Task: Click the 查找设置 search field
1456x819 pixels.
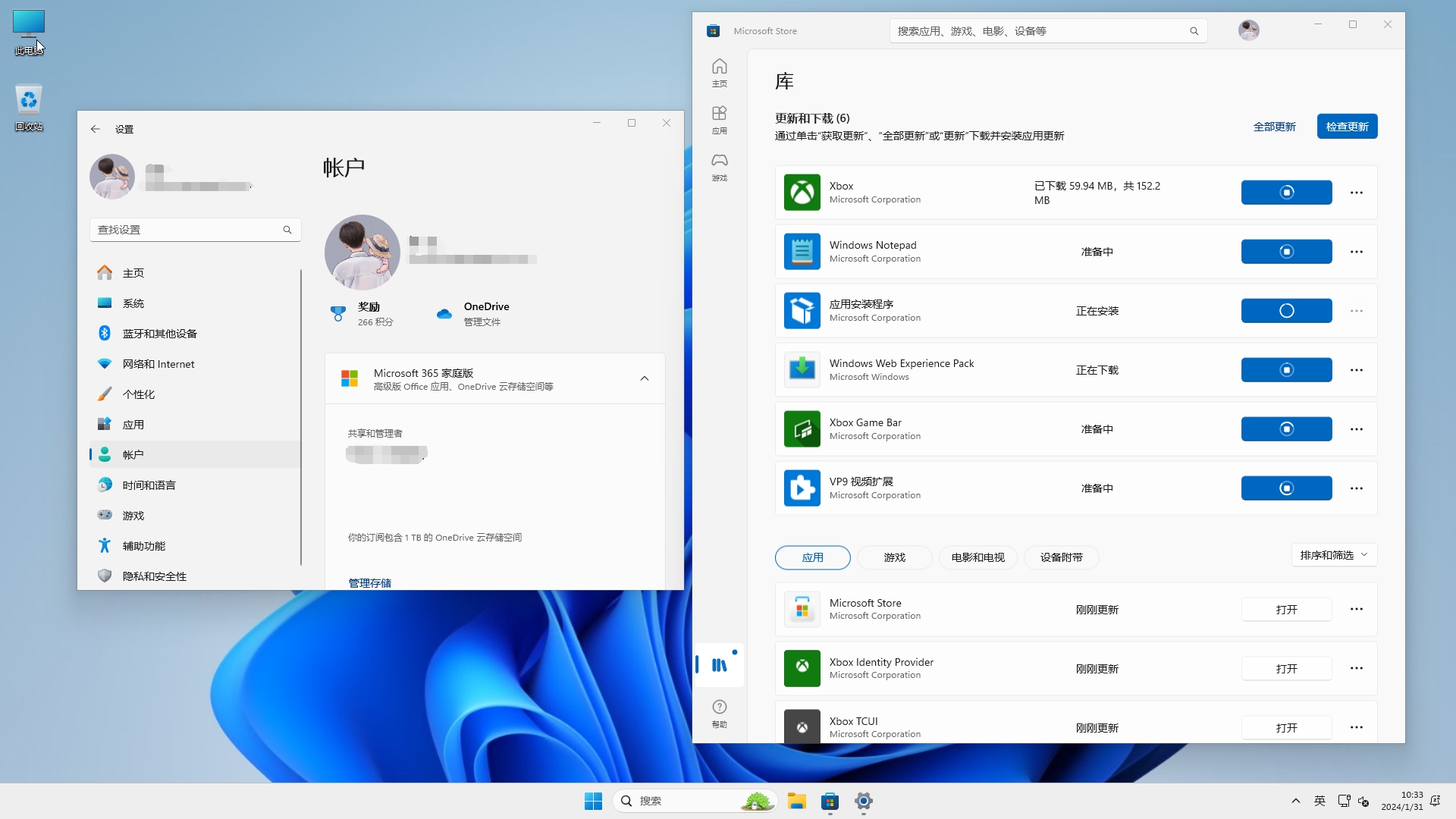Action: tap(186, 230)
